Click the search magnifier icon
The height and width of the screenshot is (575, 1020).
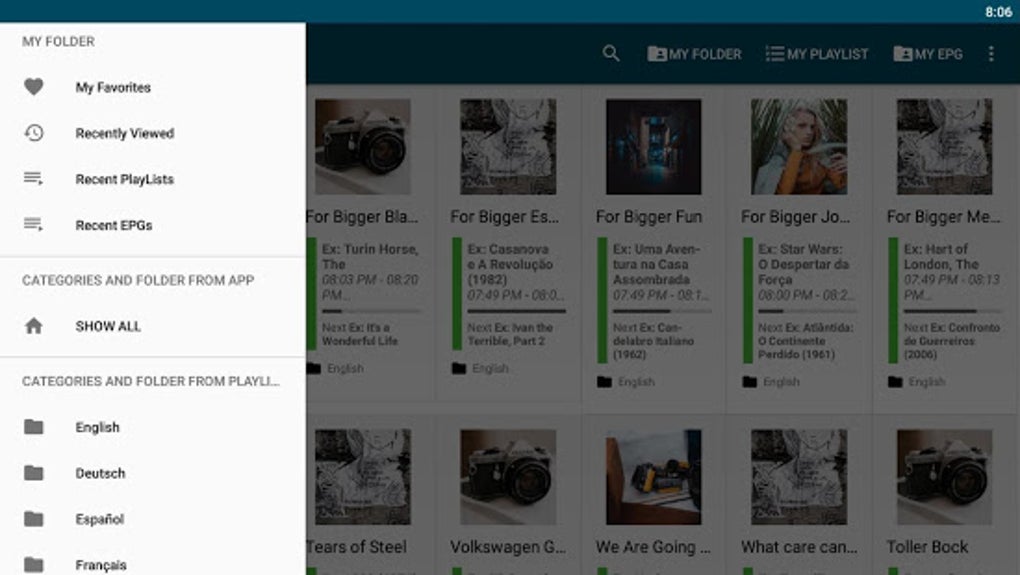(x=611, y=53)
